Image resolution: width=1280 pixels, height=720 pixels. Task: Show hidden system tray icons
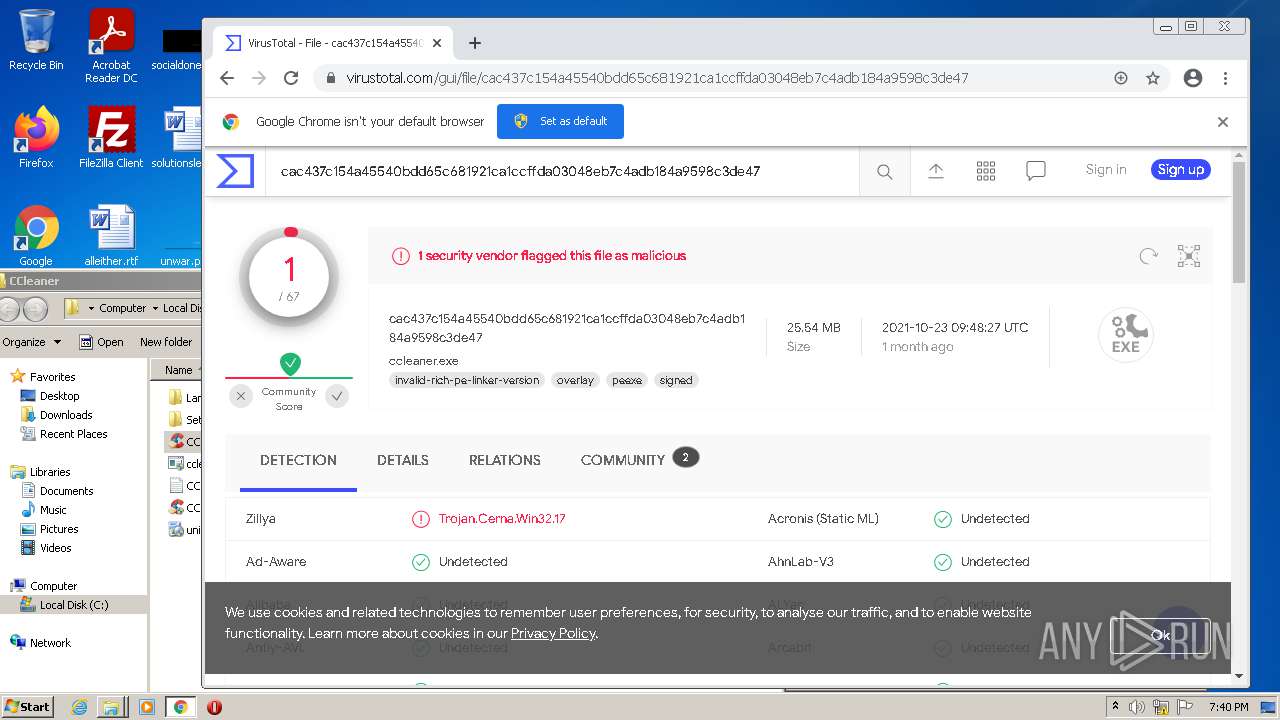[1115, 707]
